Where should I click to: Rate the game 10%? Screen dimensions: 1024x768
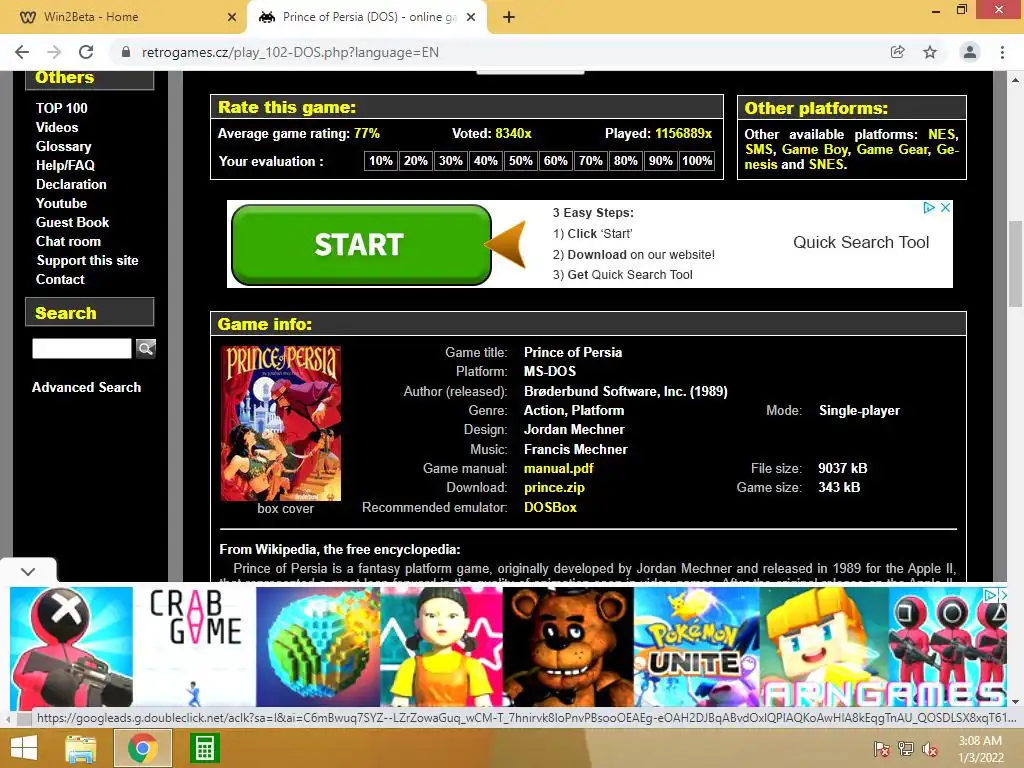381,161
